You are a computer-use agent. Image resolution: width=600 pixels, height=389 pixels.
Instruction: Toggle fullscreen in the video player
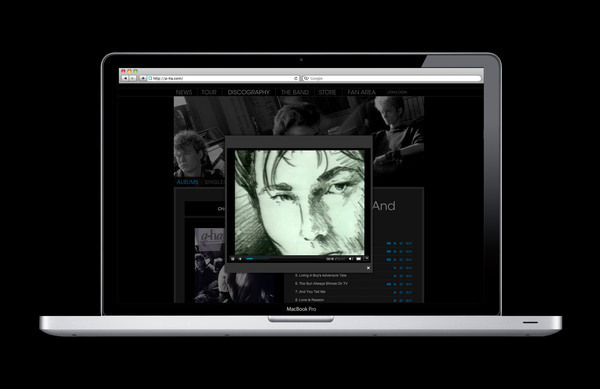[359, 259]
